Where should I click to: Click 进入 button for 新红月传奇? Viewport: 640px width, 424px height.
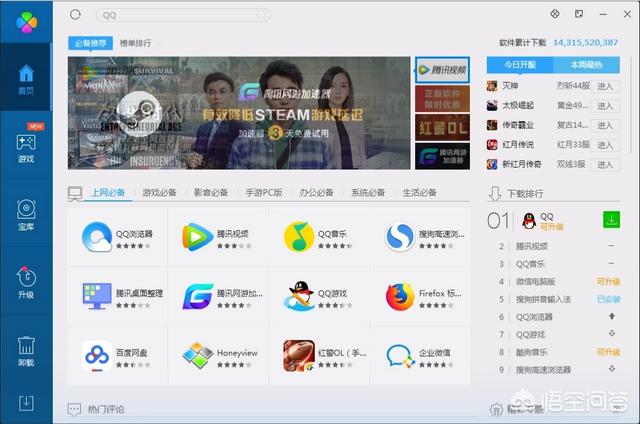tap(605, 164)
